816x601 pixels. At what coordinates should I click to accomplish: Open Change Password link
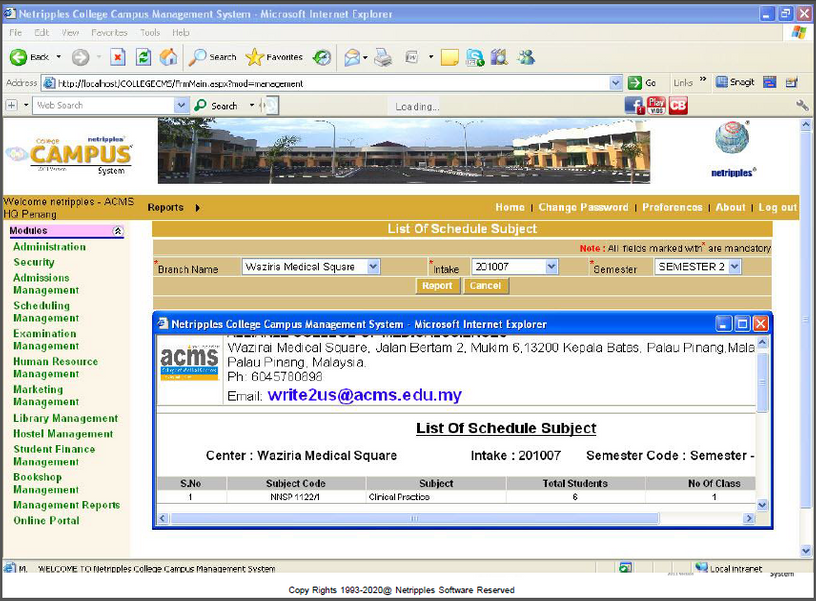(x=583, y=207)
